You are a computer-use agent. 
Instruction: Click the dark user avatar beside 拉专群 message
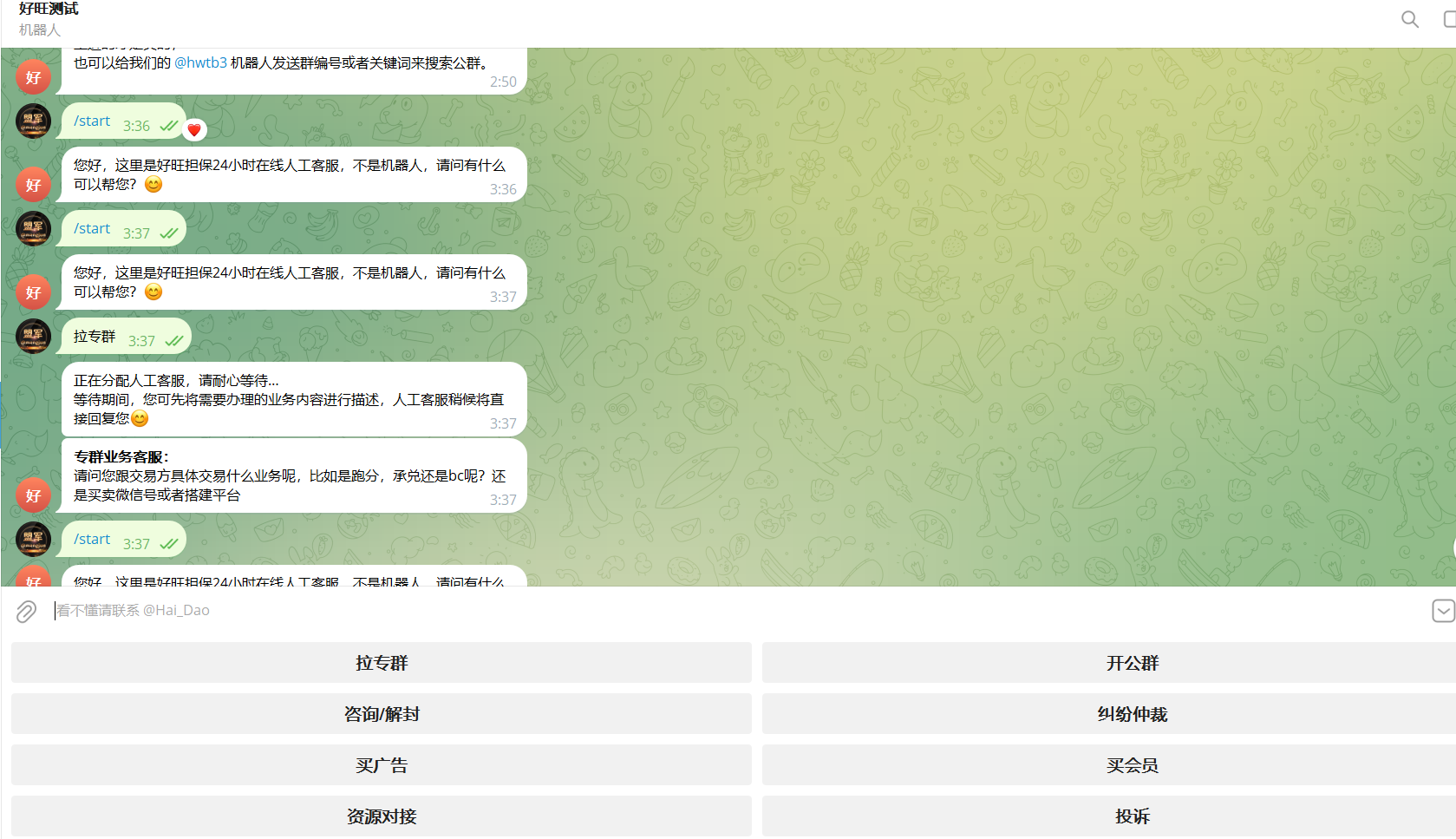point(34,337)
